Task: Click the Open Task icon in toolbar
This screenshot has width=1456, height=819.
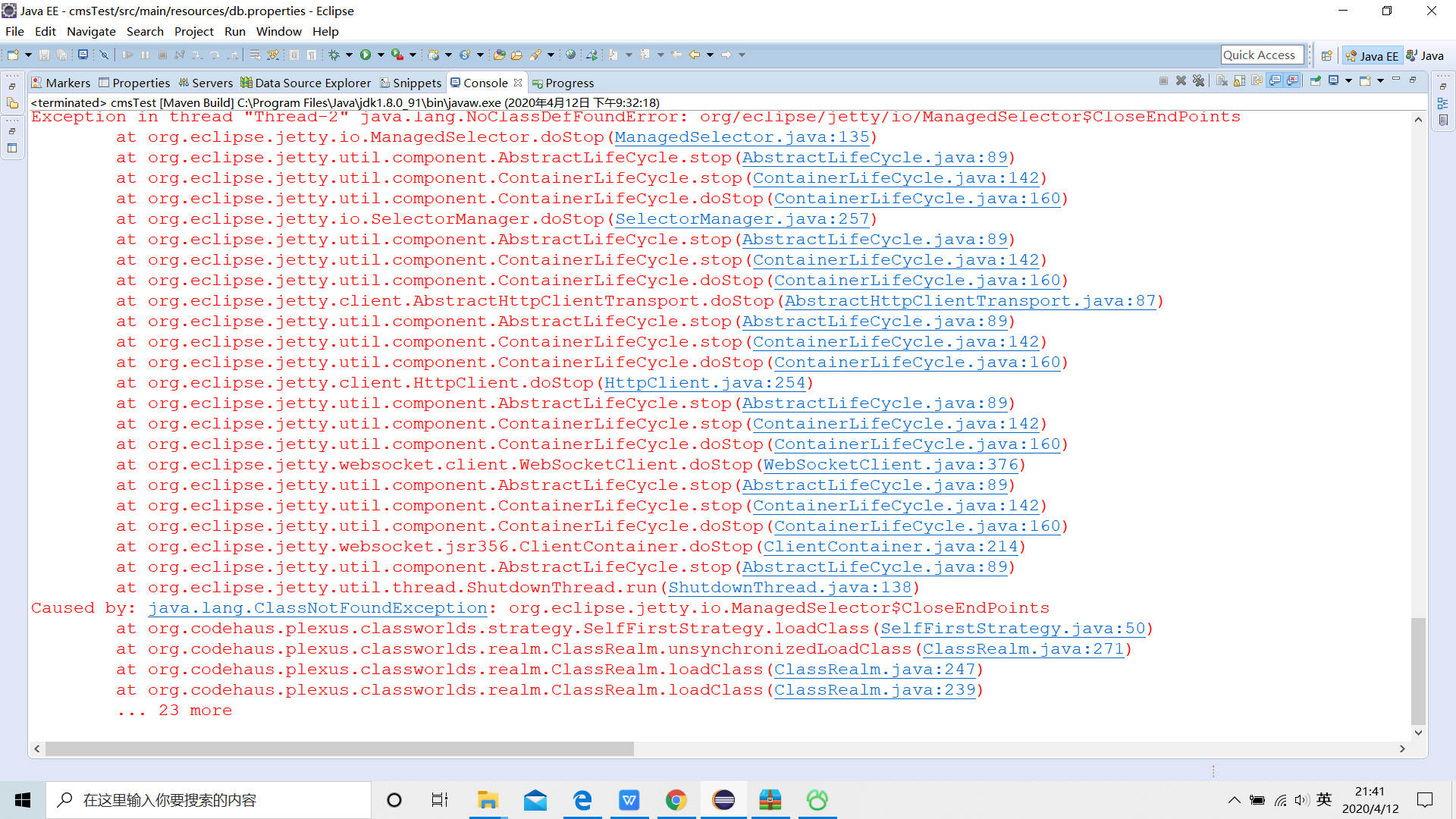Action: coord(516,55)
